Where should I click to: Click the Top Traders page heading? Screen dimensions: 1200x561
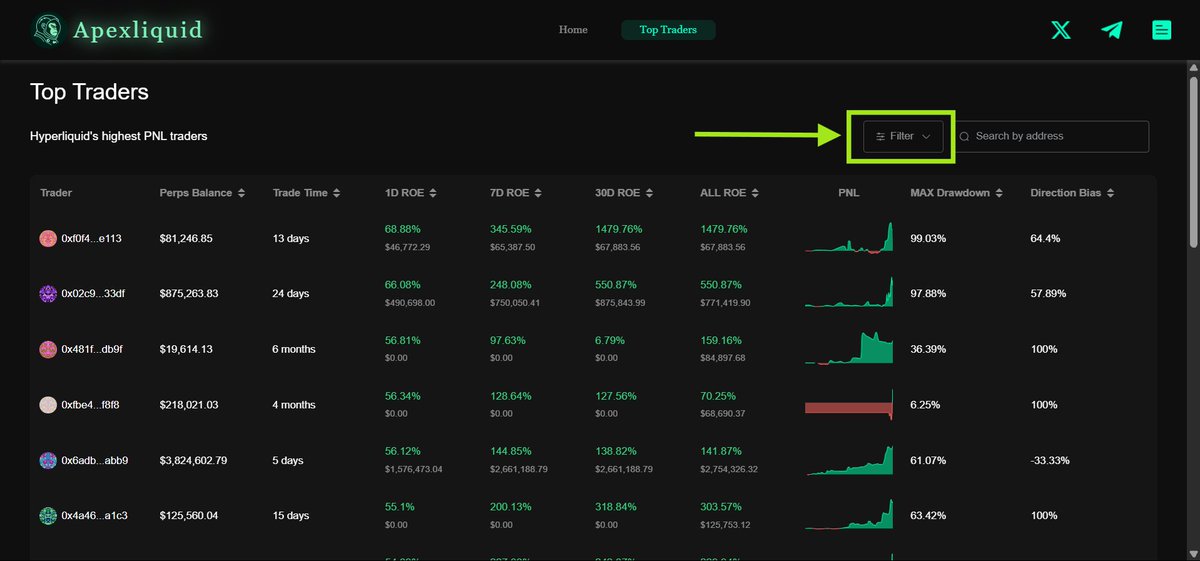pos(89,92)
